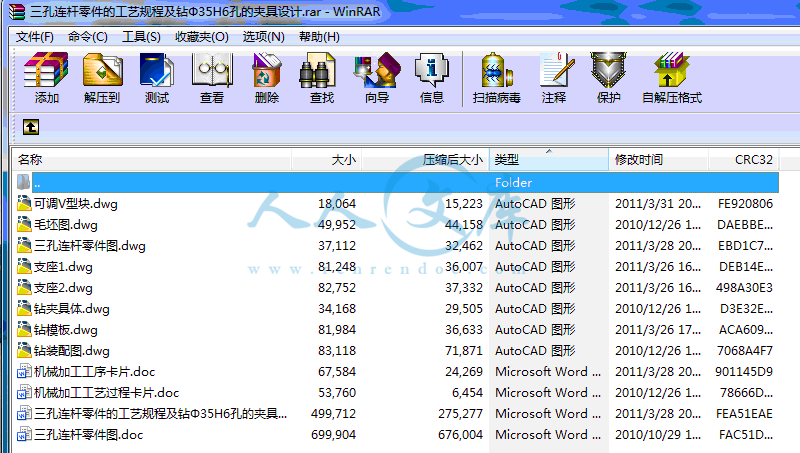Sort by 类型 column header
Screen dimensions: 800x453
(x=548, y=160)
